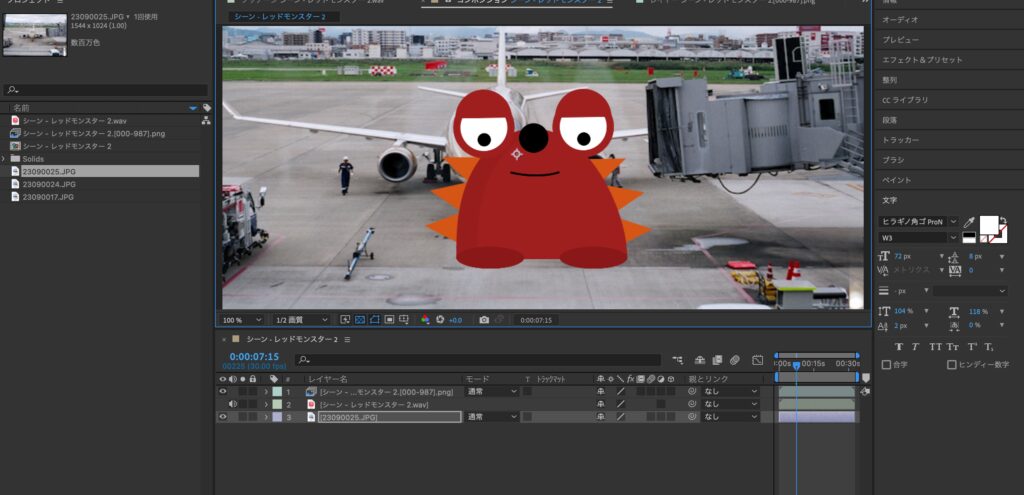Click the snapshot camera icon below the viewer

[484, 320]
